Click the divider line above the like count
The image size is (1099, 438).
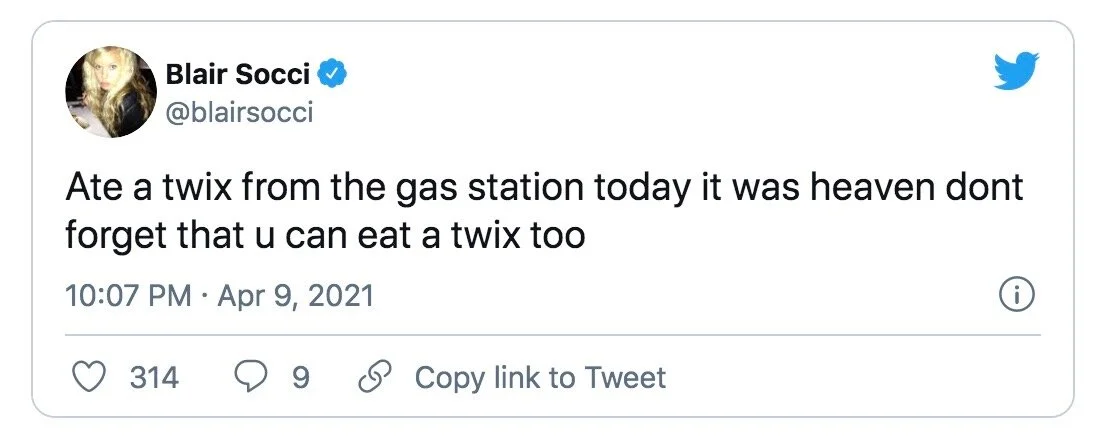pyautogui.click(x=553, y=334)
